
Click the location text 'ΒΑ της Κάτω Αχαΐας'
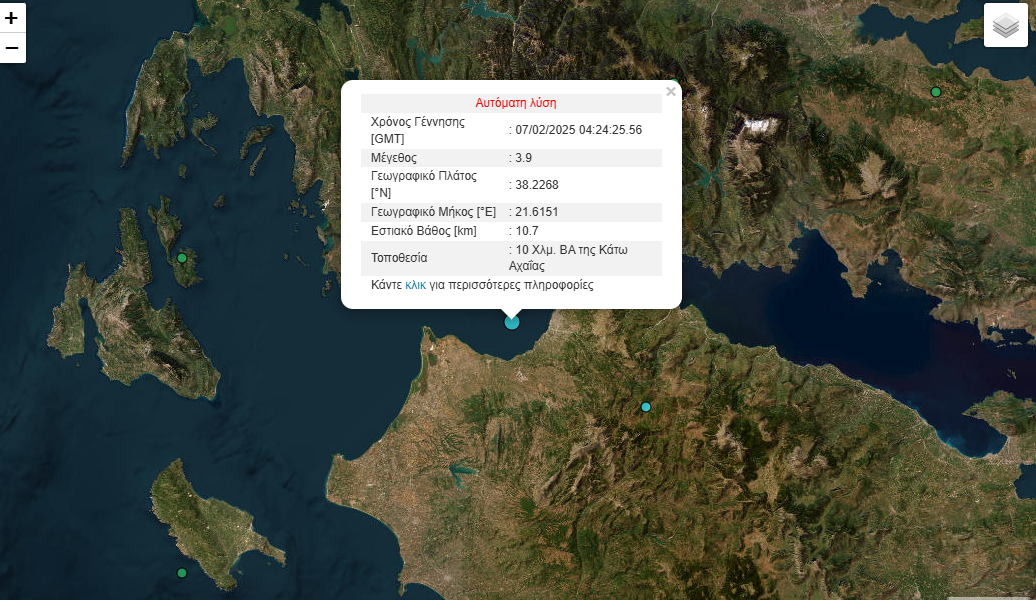point(570,258)
